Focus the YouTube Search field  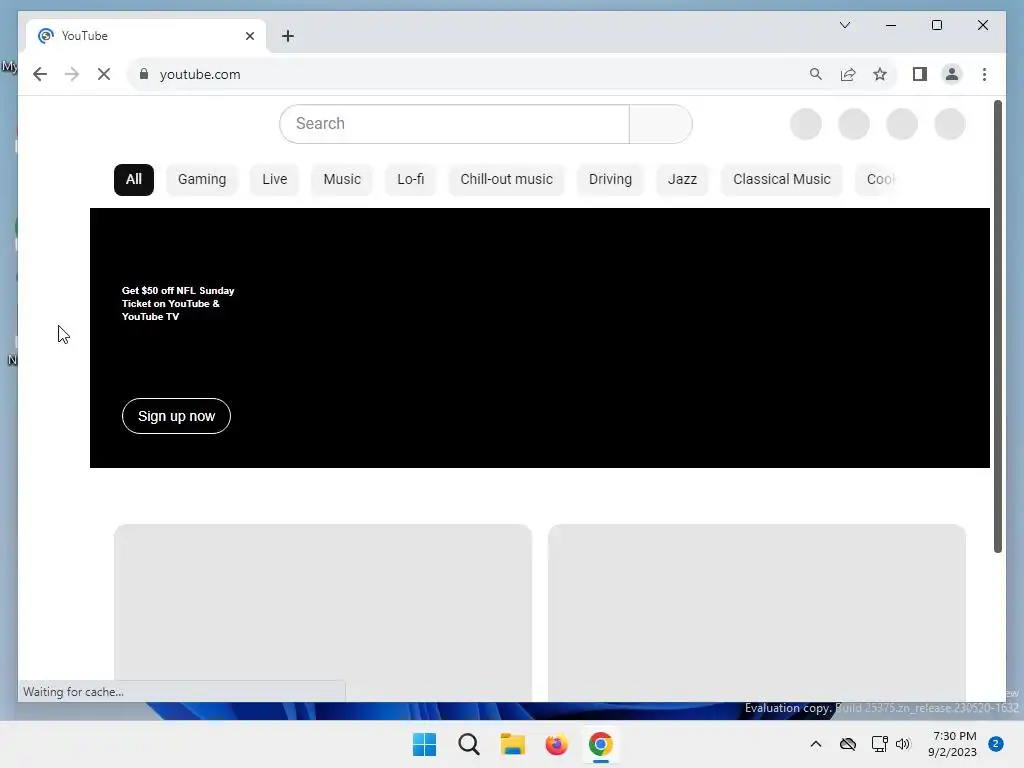[x=455, y=124]
